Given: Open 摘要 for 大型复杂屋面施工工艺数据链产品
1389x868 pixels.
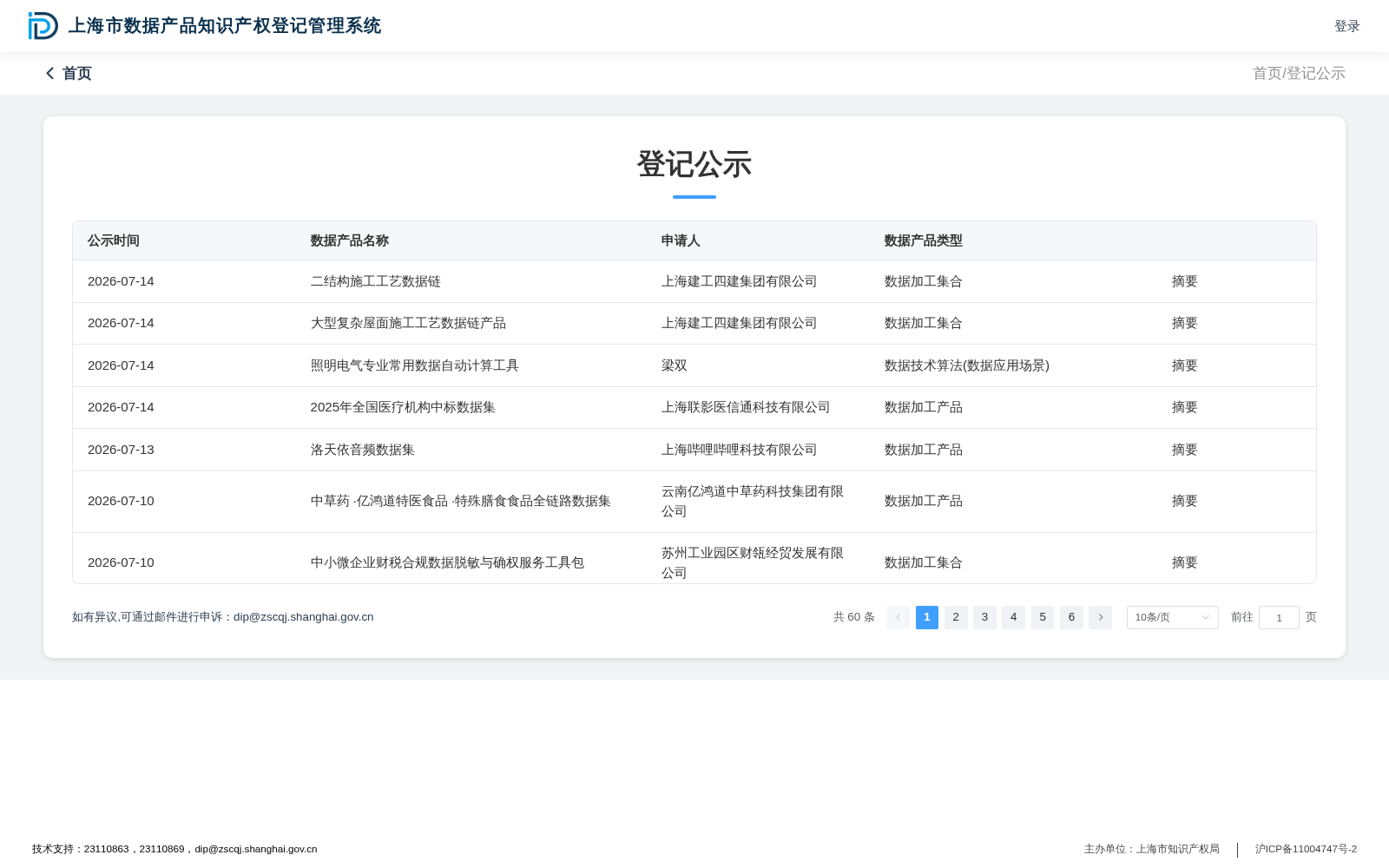Looking at the screenshot, I should [x=1184, y=323].
